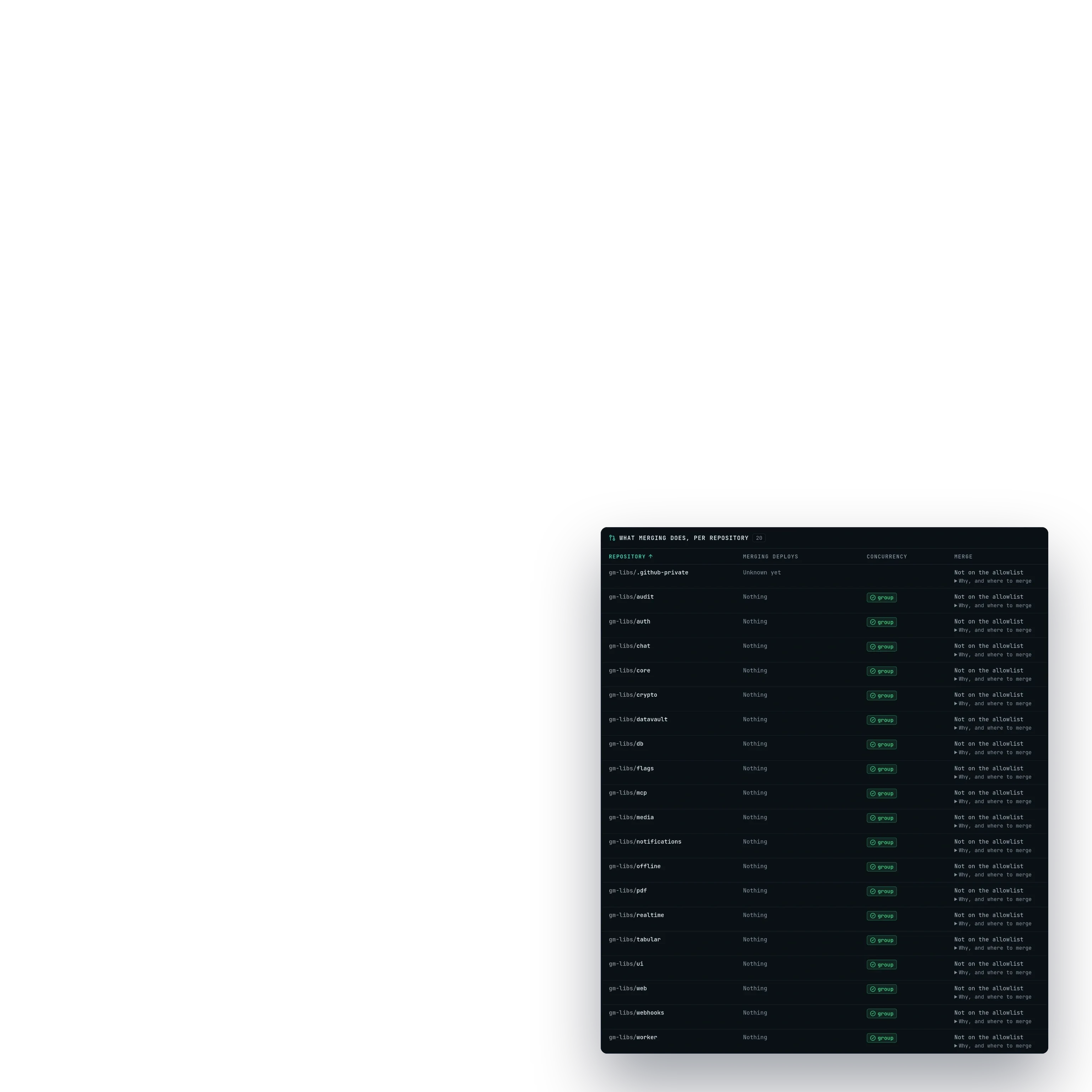Expand 'Why, and where to merge' for notifications
Image resolution: width=1092 pixels, height=1092 pixels.
992,851
